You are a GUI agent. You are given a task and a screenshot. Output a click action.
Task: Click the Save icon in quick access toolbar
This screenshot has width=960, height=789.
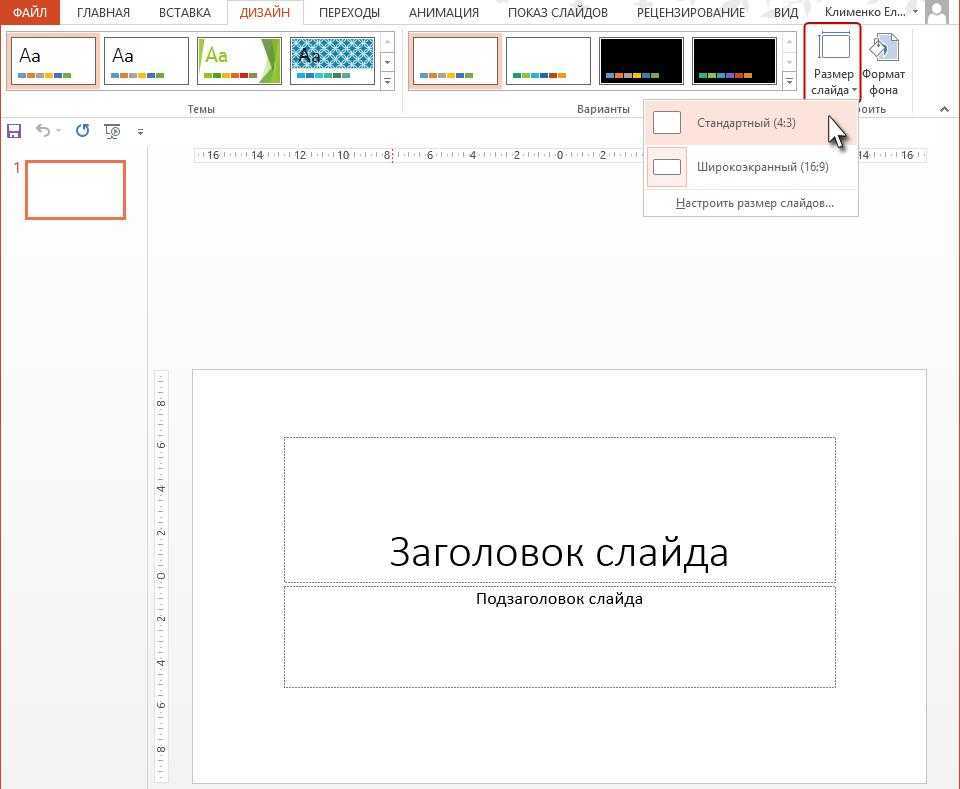14,131
